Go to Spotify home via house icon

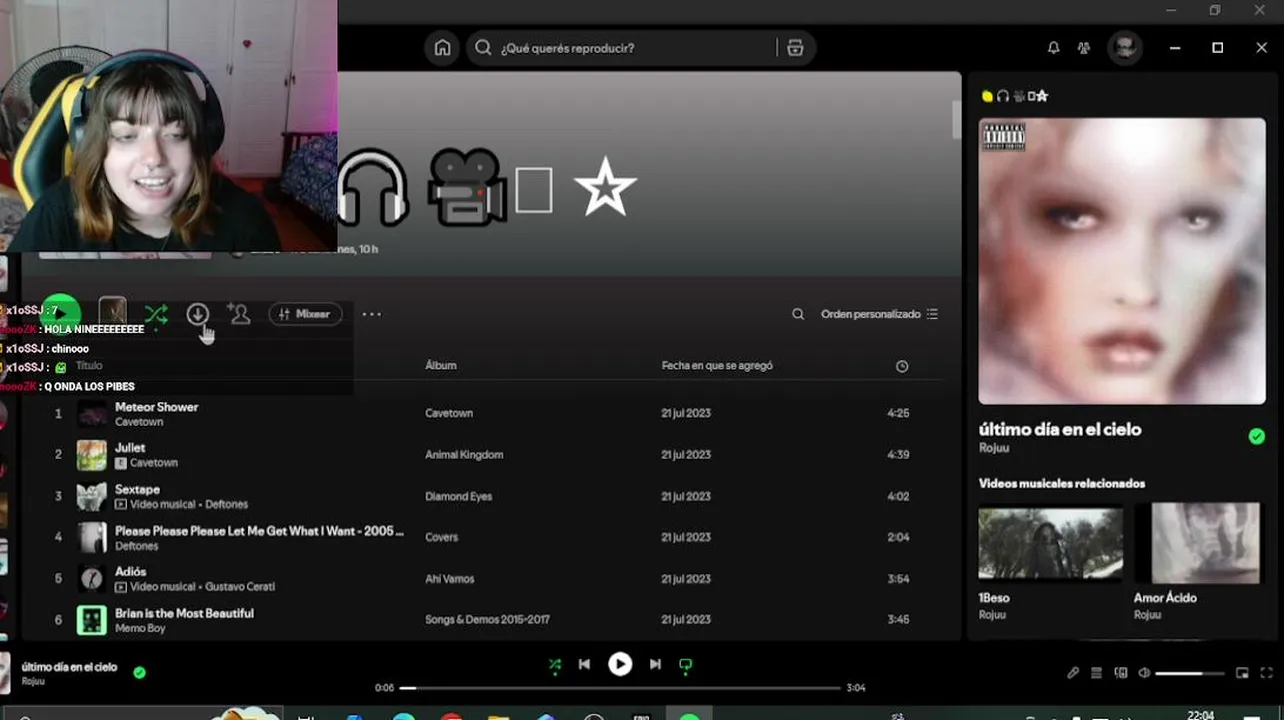click(x=442, y=48)
